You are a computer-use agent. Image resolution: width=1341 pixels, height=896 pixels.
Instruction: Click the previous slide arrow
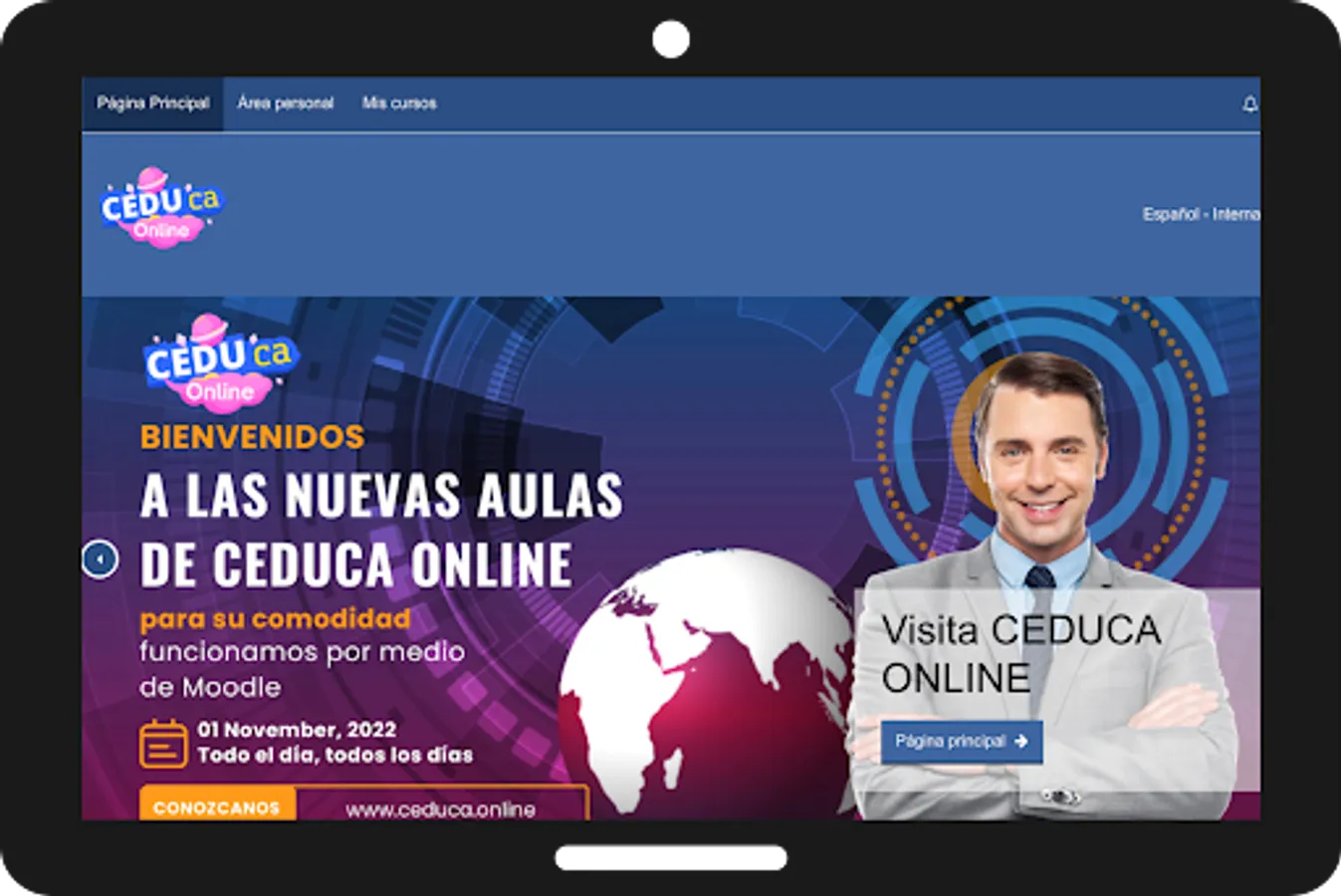[100, 560]
